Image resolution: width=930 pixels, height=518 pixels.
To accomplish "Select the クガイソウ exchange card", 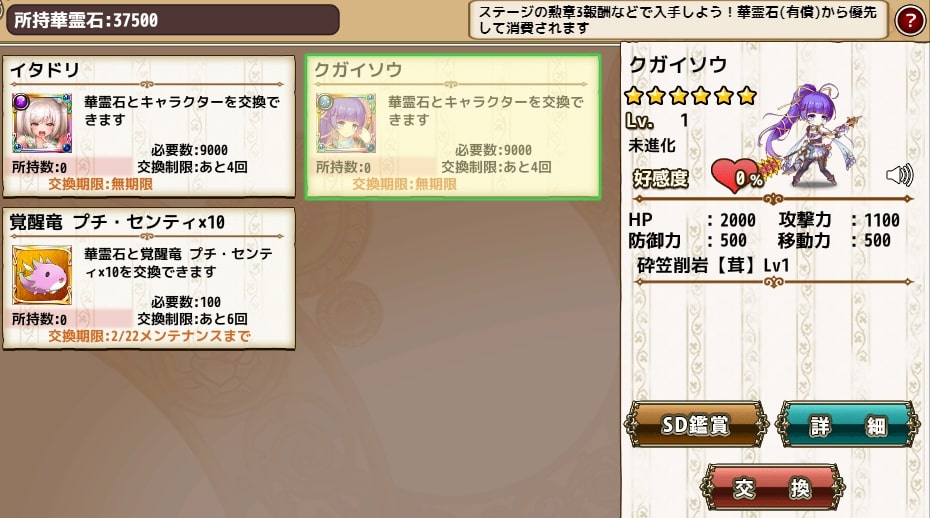I will click(453, 126).
